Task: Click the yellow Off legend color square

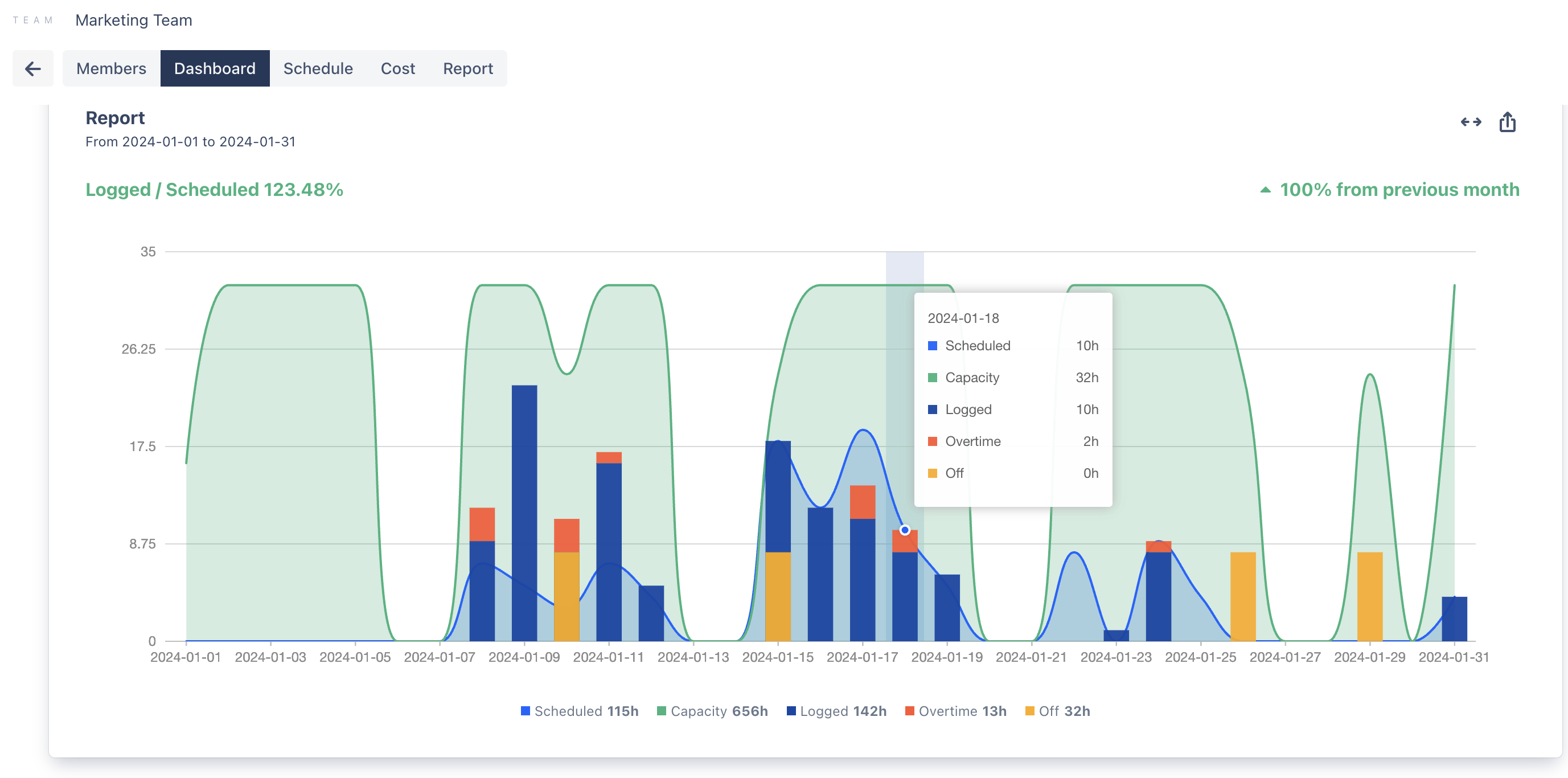Action: (x=1029, y=711)
